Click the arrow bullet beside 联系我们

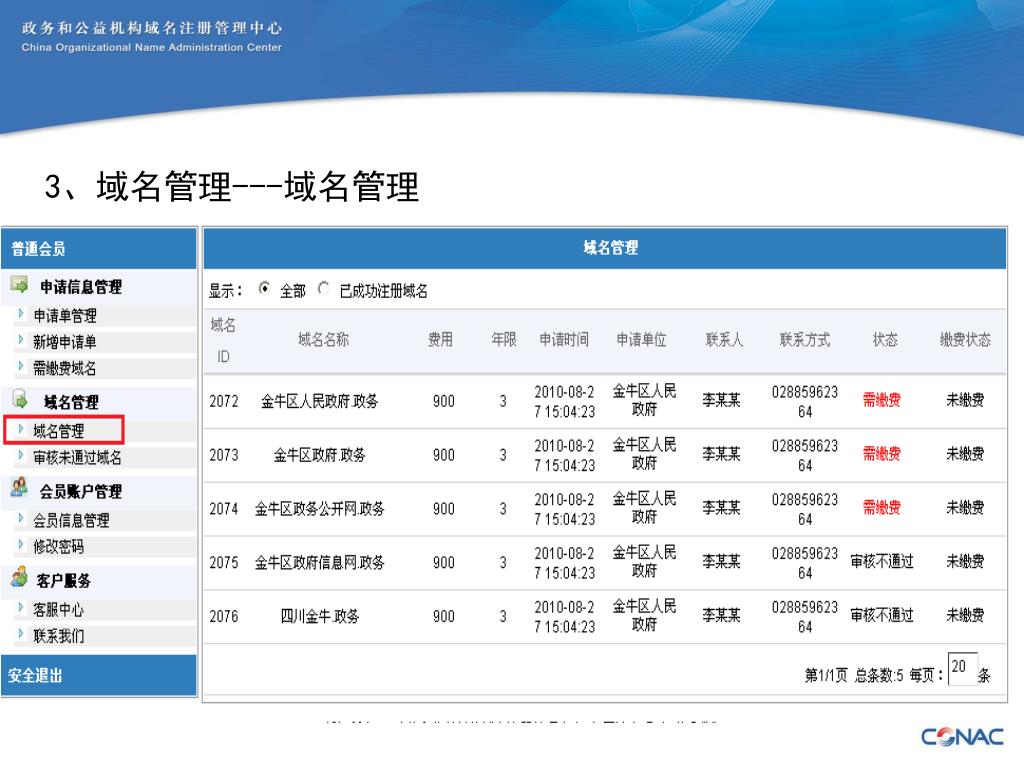pos(21,633)
